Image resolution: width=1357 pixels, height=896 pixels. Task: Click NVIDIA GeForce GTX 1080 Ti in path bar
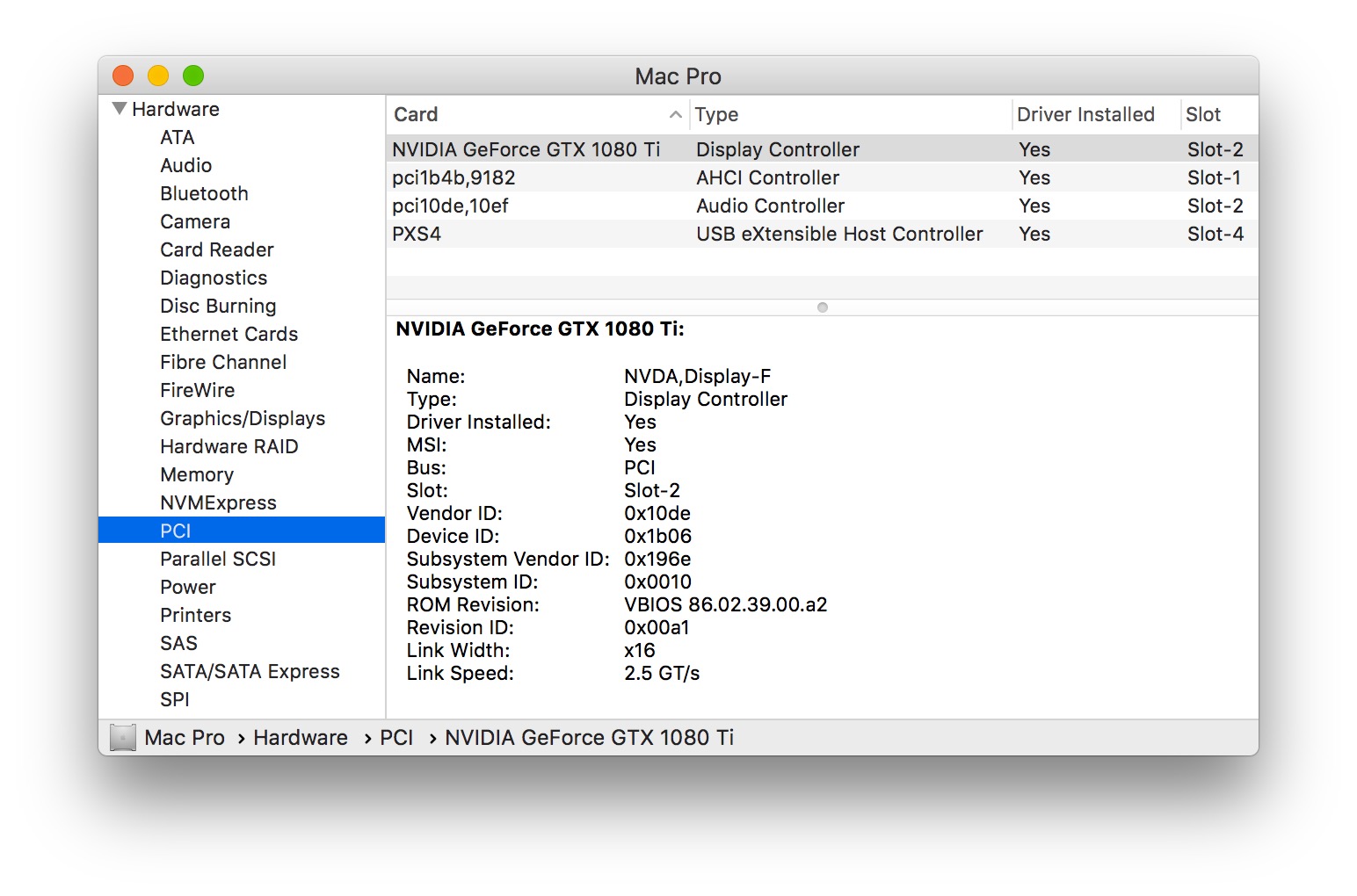pyautogui.click(x=589, y=737)
